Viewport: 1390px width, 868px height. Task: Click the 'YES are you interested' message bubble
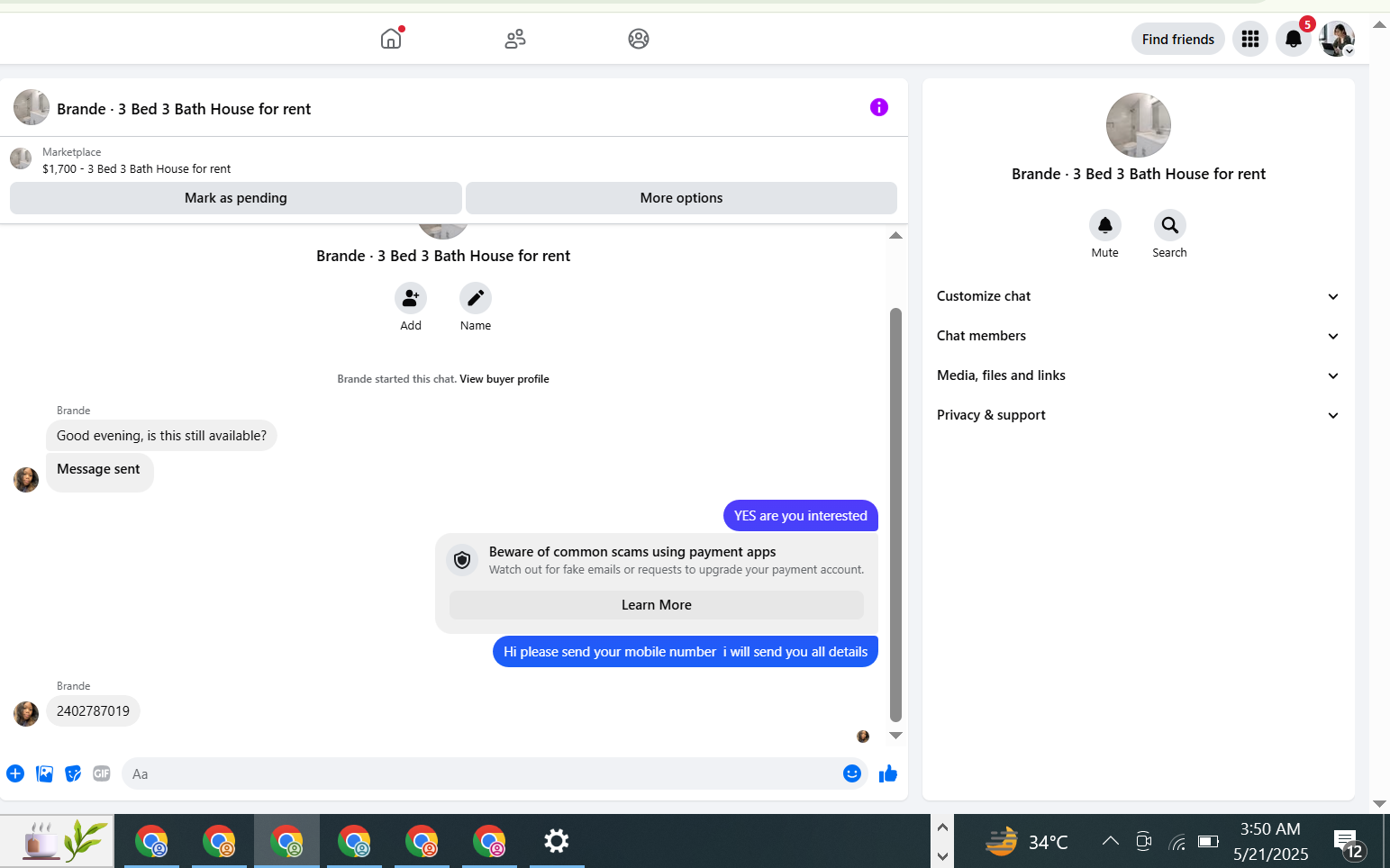pyautogui.click(x=801, y=516)
